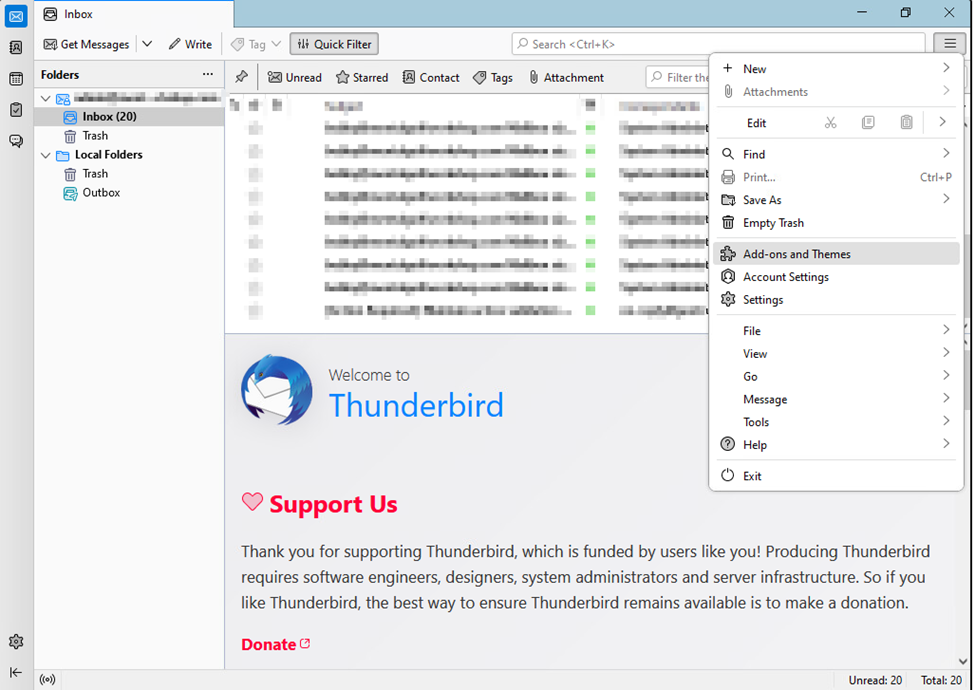Screen dimensions: 975x690
Task: Select the Local Folders entry
Action: (x=129, y=155)
